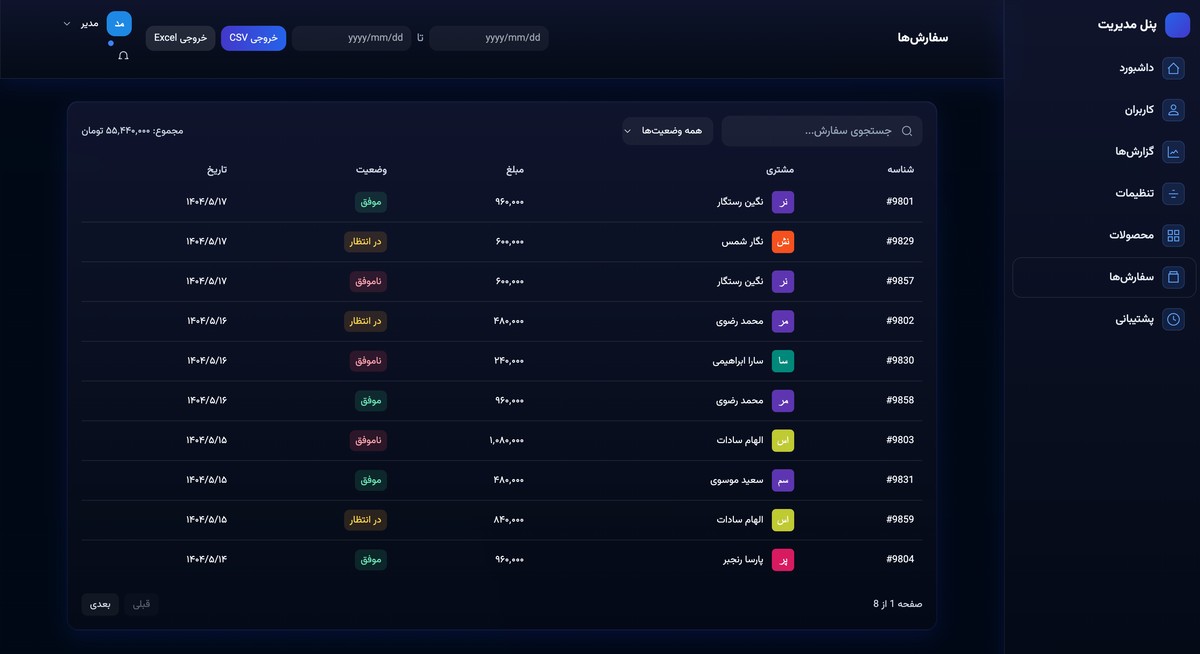The width and height of the screenshot is (1200, 654).
Task: Open گزارش‌ها chart icon in sidebar
Action: coord(1174,152)
